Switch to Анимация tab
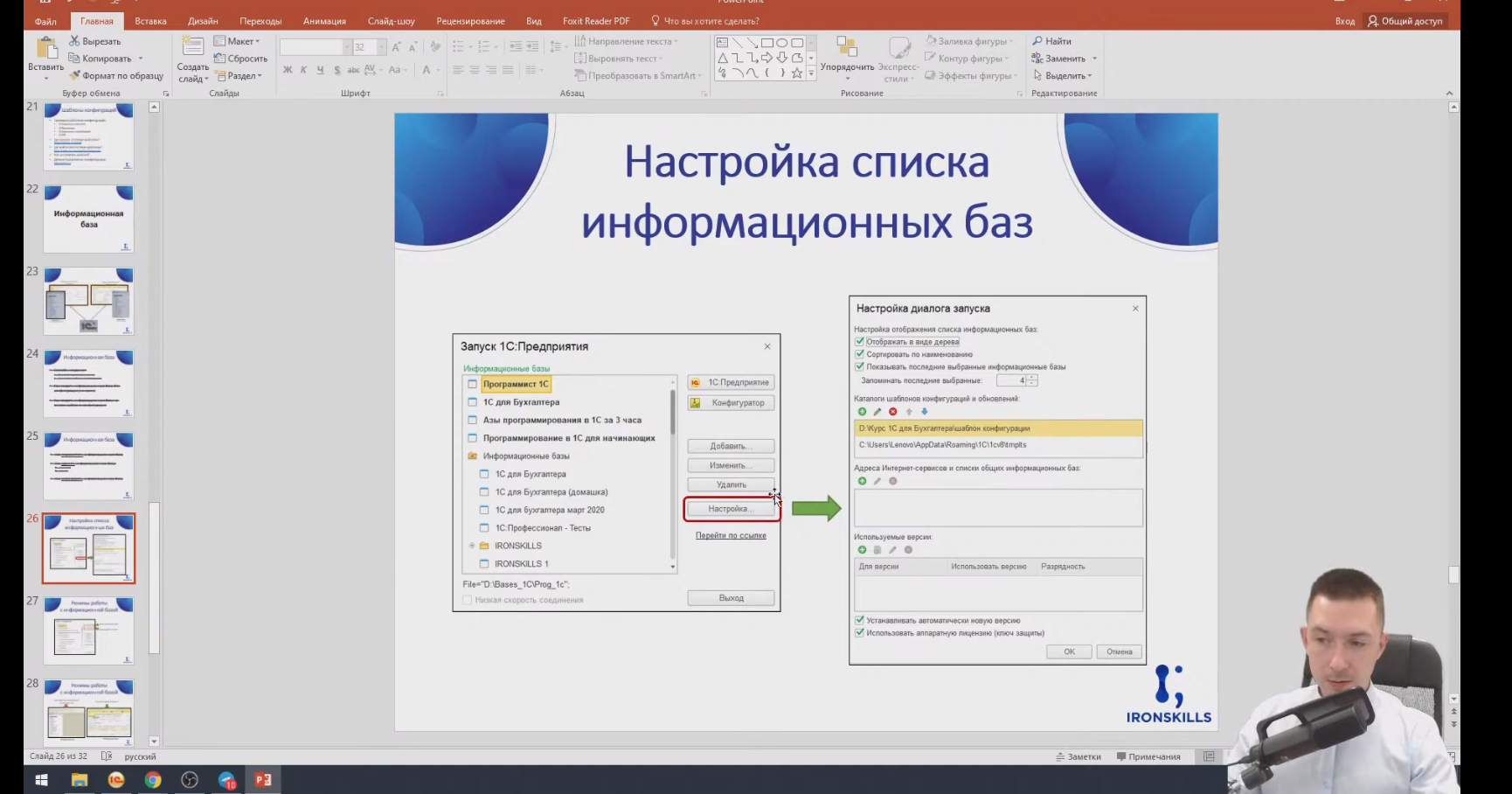This screenshot has height=794, width=1512. coord(324,21)
